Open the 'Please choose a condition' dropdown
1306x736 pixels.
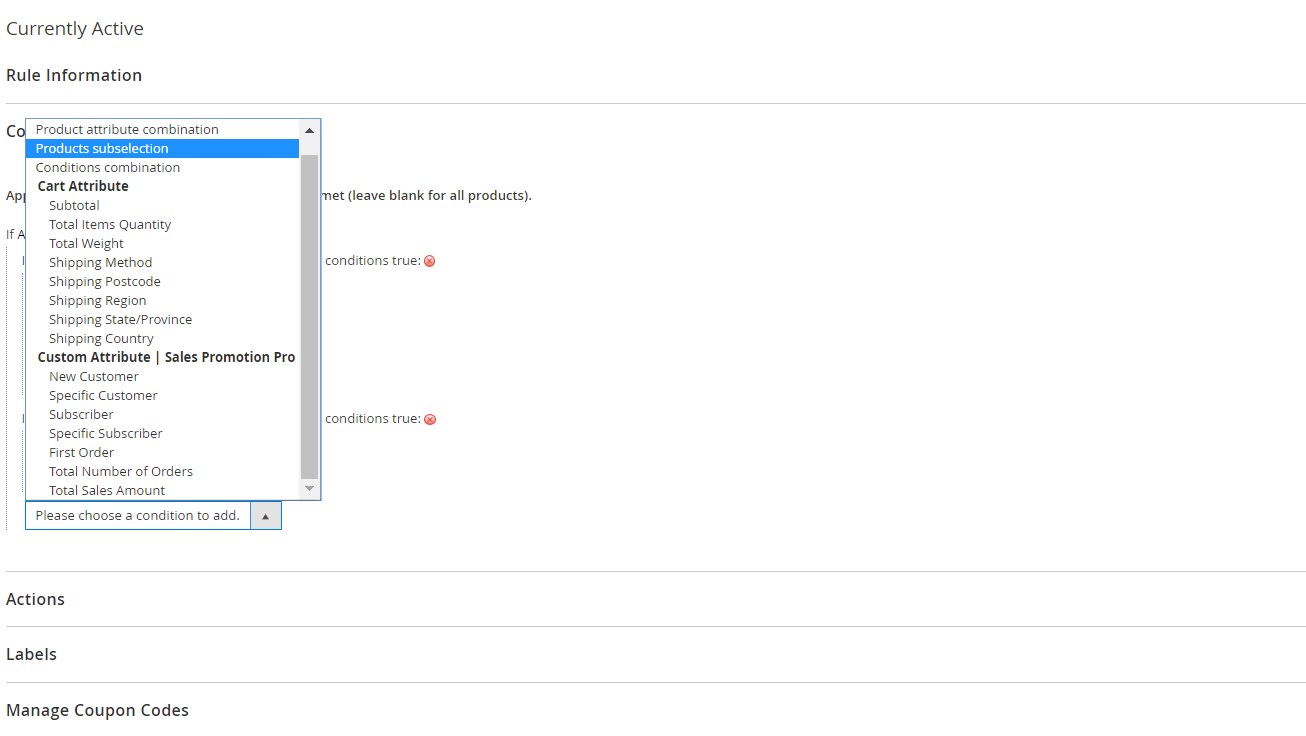[x=153, y=516]
